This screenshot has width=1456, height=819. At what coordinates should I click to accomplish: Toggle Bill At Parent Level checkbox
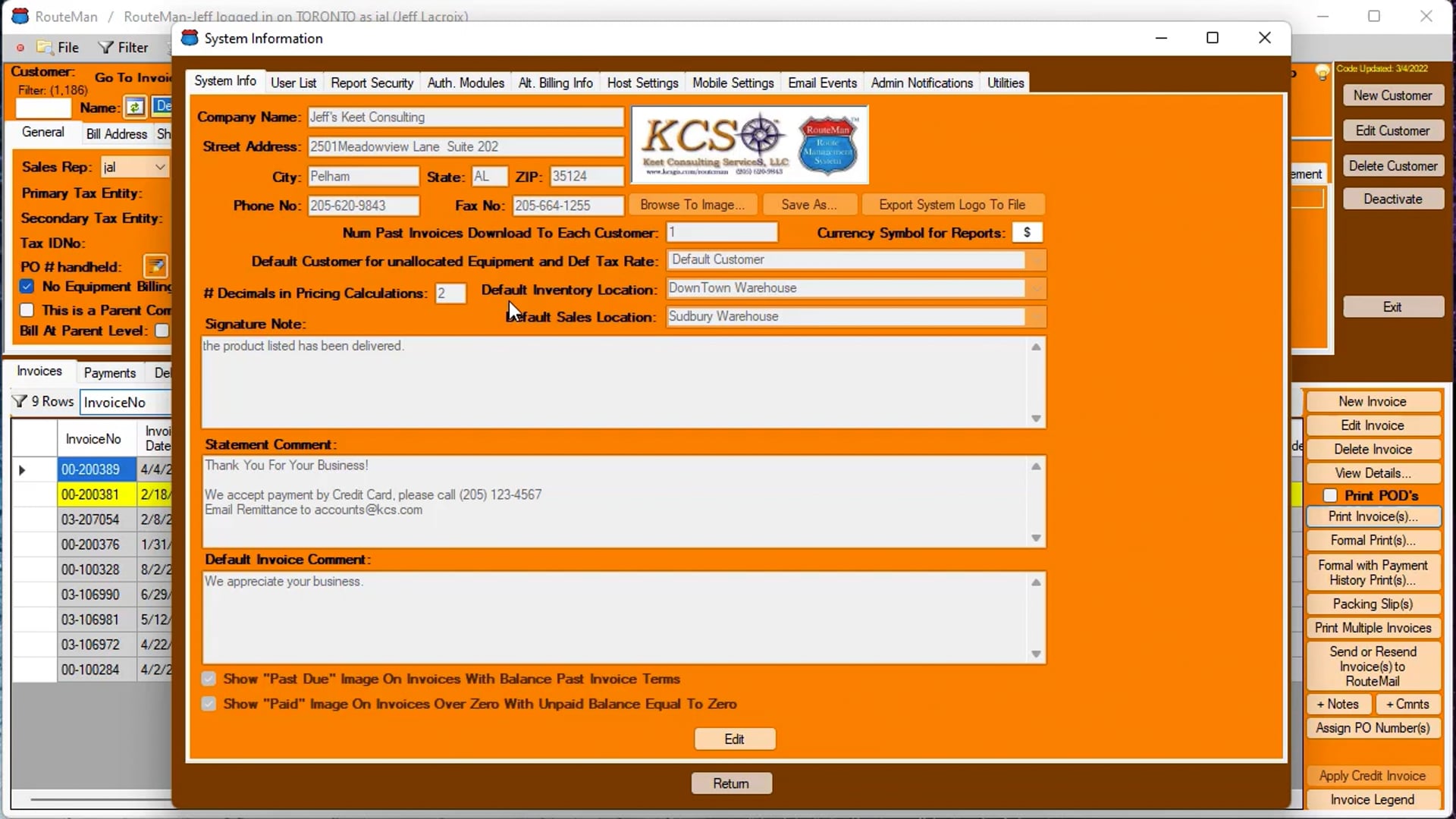click(x=162, y=331)
